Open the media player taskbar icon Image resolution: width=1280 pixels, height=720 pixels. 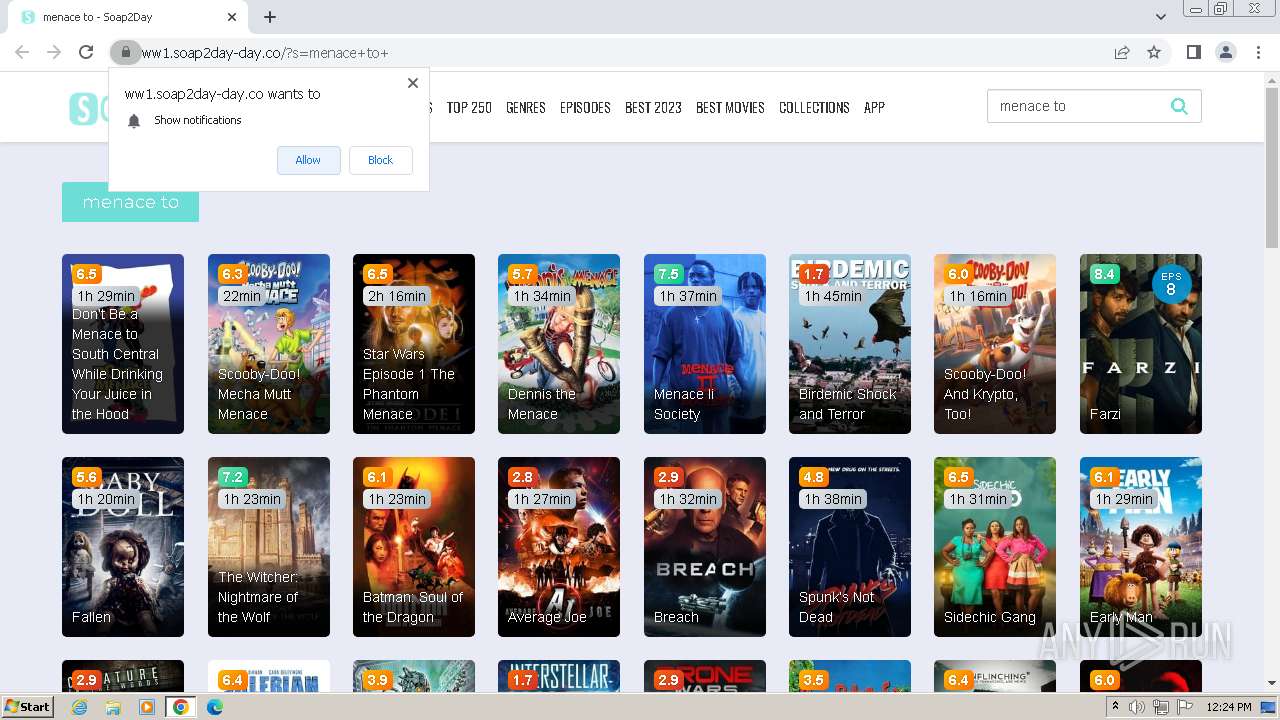pyautogui.click(x=147, y=707)
